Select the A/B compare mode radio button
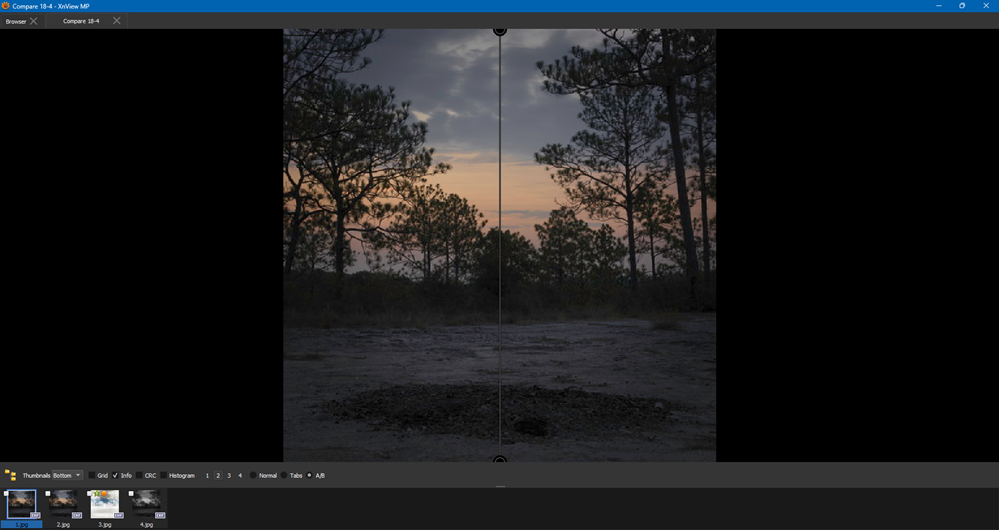 tap(310, 475)
